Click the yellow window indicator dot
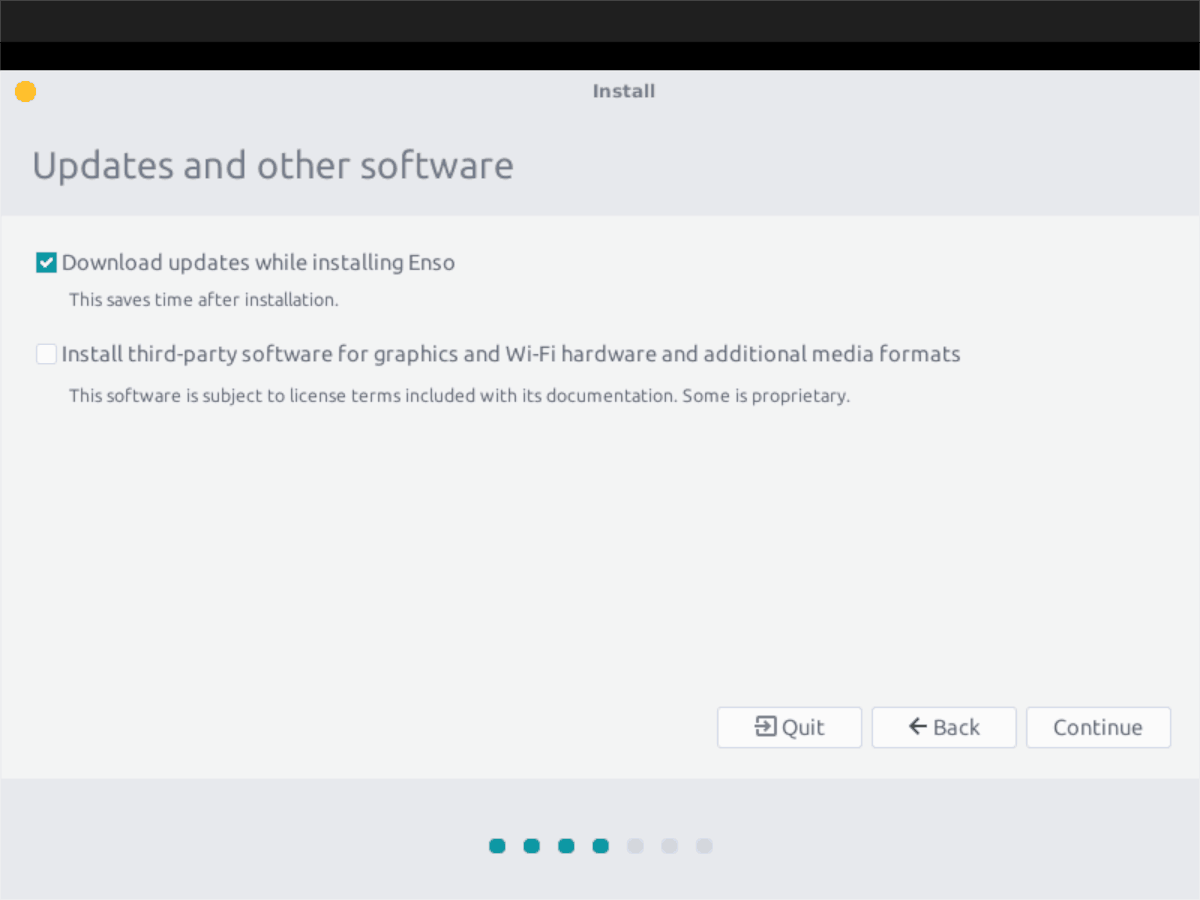Image resolution: width=1200 pixels, height=900 pixels. coord(25,91)
